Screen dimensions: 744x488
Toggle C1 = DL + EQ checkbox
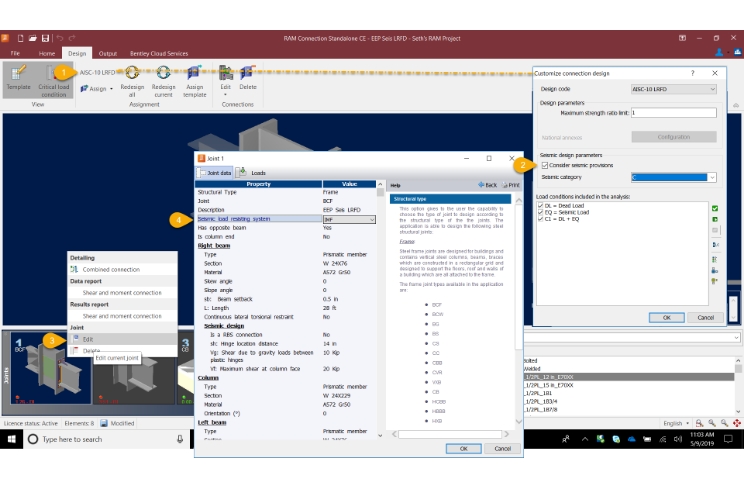pyautogui.click(x=540, y=219)
